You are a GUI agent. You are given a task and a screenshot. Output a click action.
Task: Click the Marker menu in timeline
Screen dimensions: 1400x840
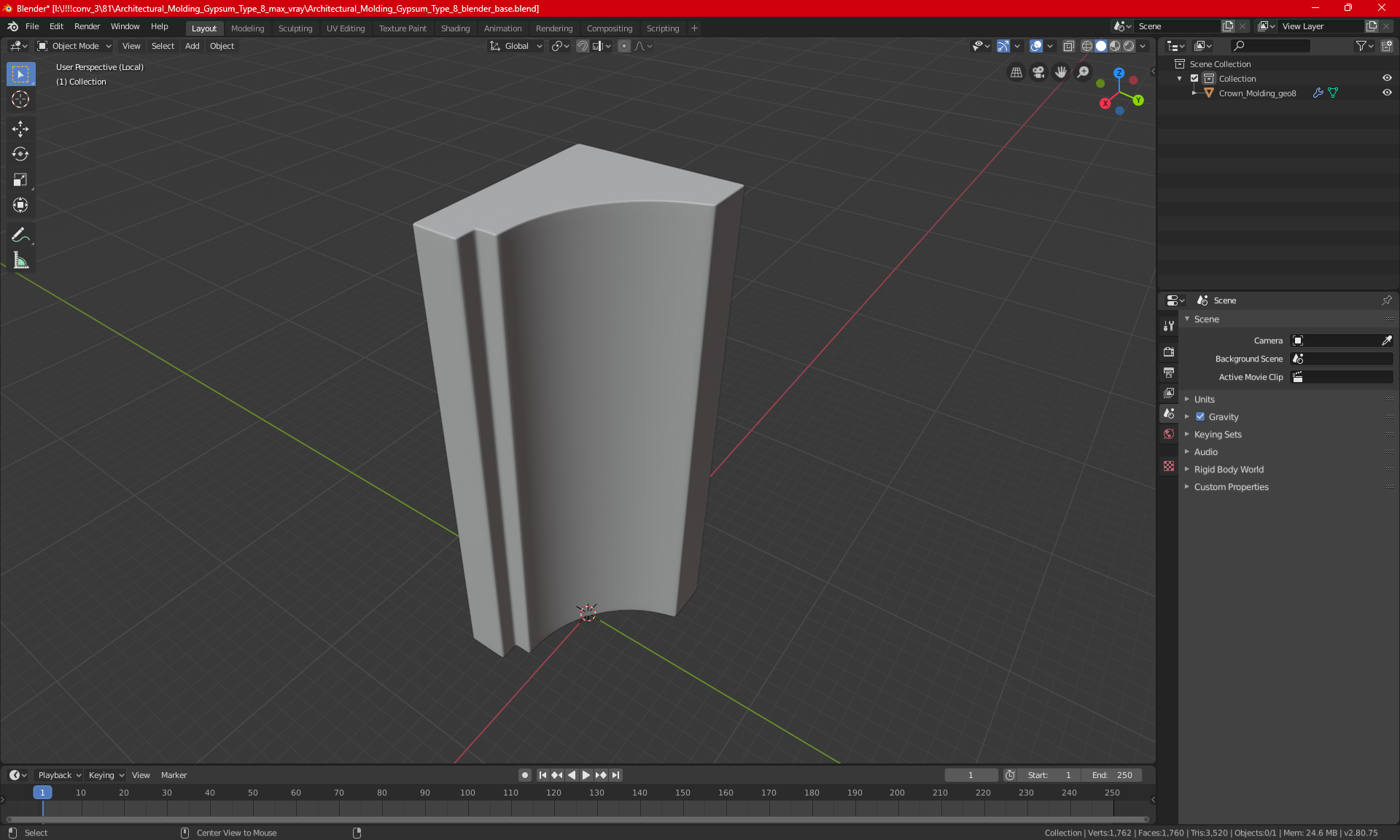point(174,775)
